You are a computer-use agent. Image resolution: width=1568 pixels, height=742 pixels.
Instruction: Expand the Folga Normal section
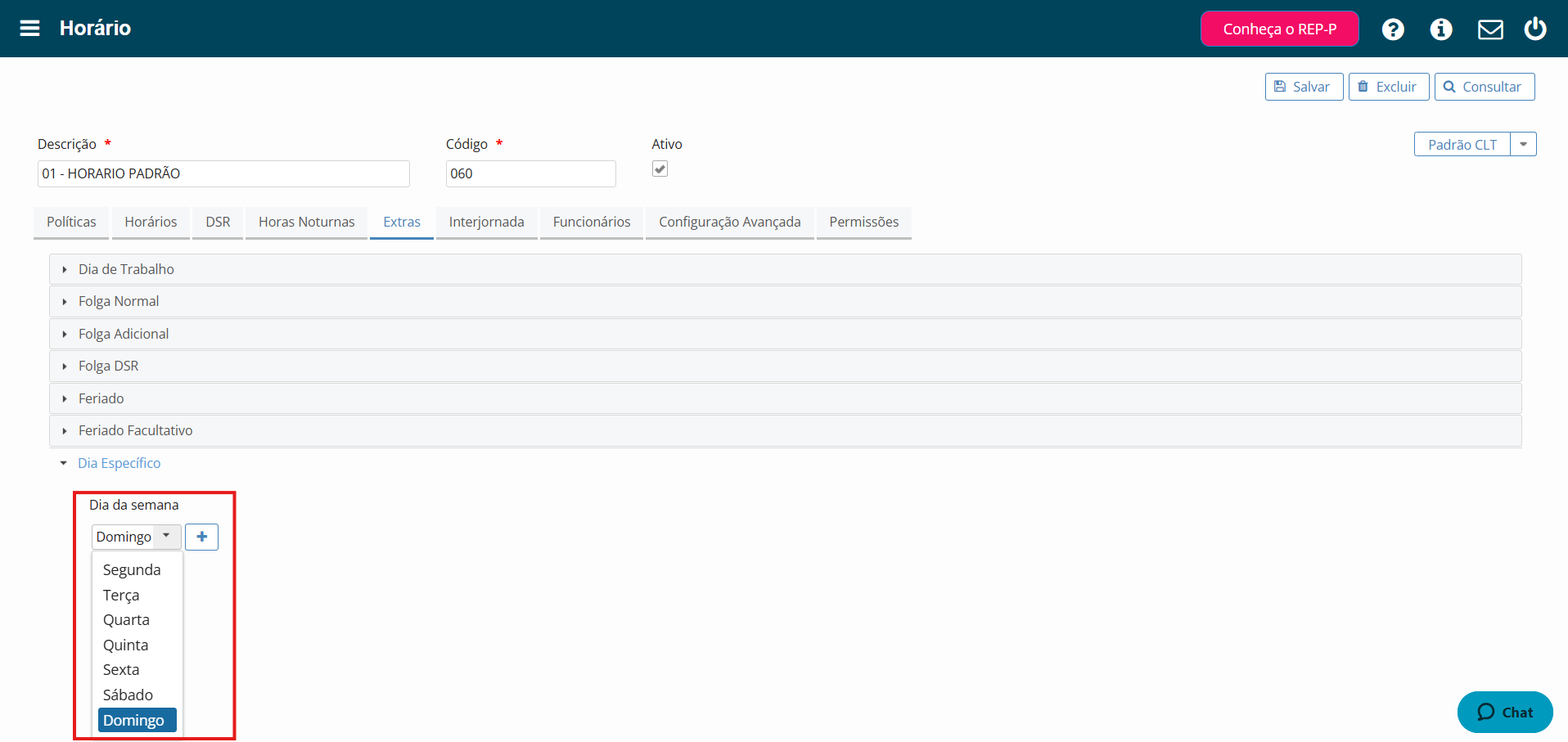click(x=786, y=301)
